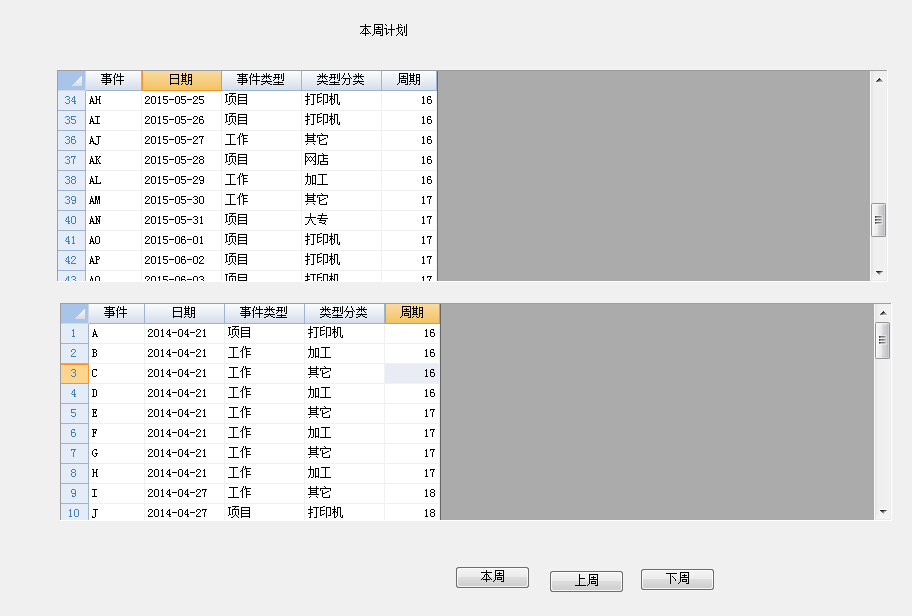The width and height of the screenshot is (912, 616).
Task: Select event cell A in lower table
Action: 116,333
